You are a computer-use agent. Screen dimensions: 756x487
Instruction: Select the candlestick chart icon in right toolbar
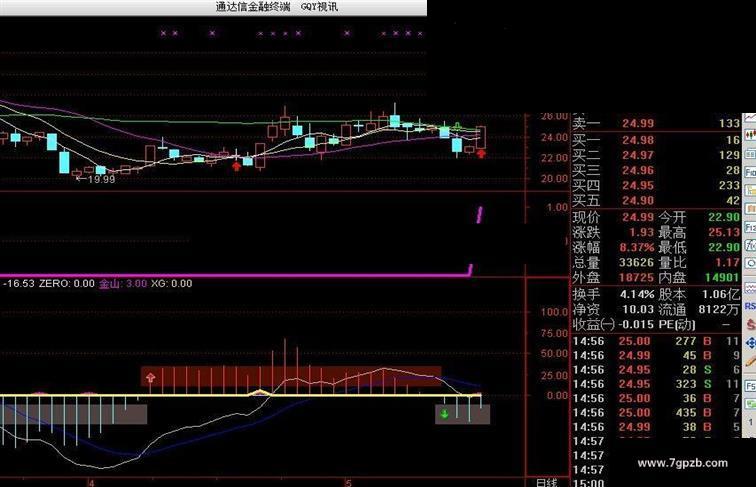pos(750,135)
